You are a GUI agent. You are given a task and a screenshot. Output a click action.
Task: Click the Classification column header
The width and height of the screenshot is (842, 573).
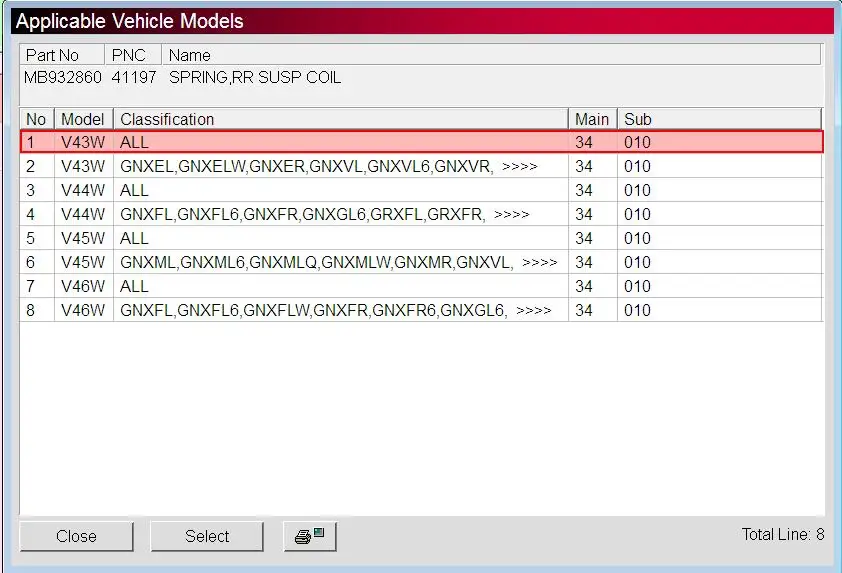pos(340,119)
